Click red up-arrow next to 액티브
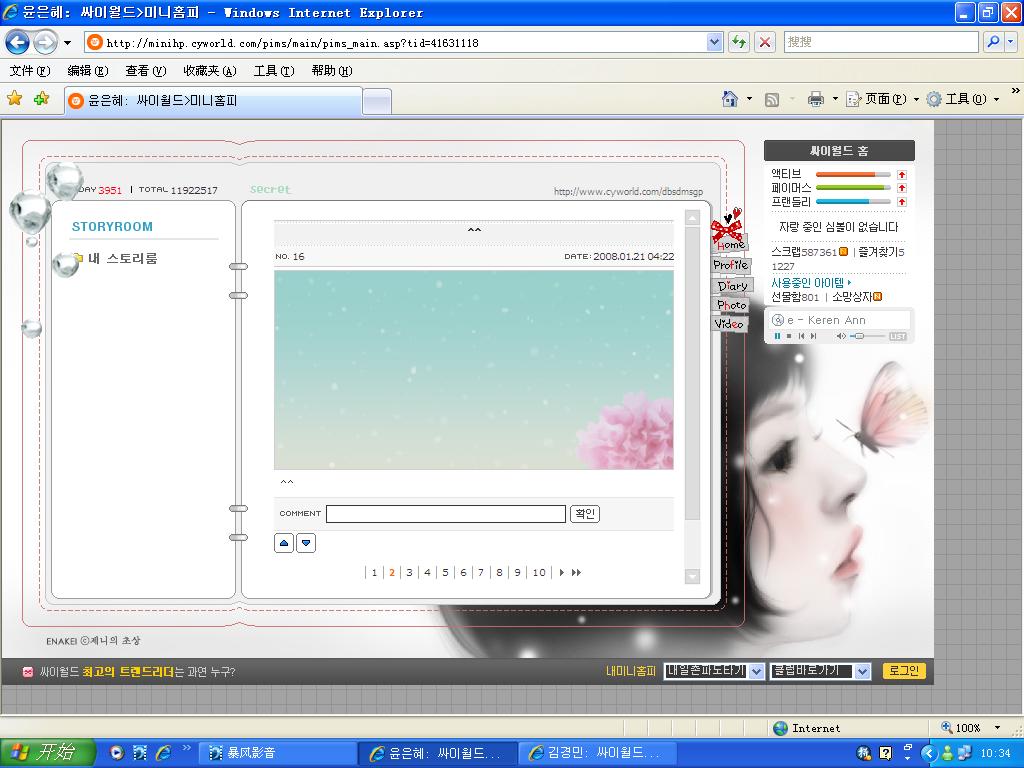1024x768 pixels. pyautogui.click(x=902, y=174)
